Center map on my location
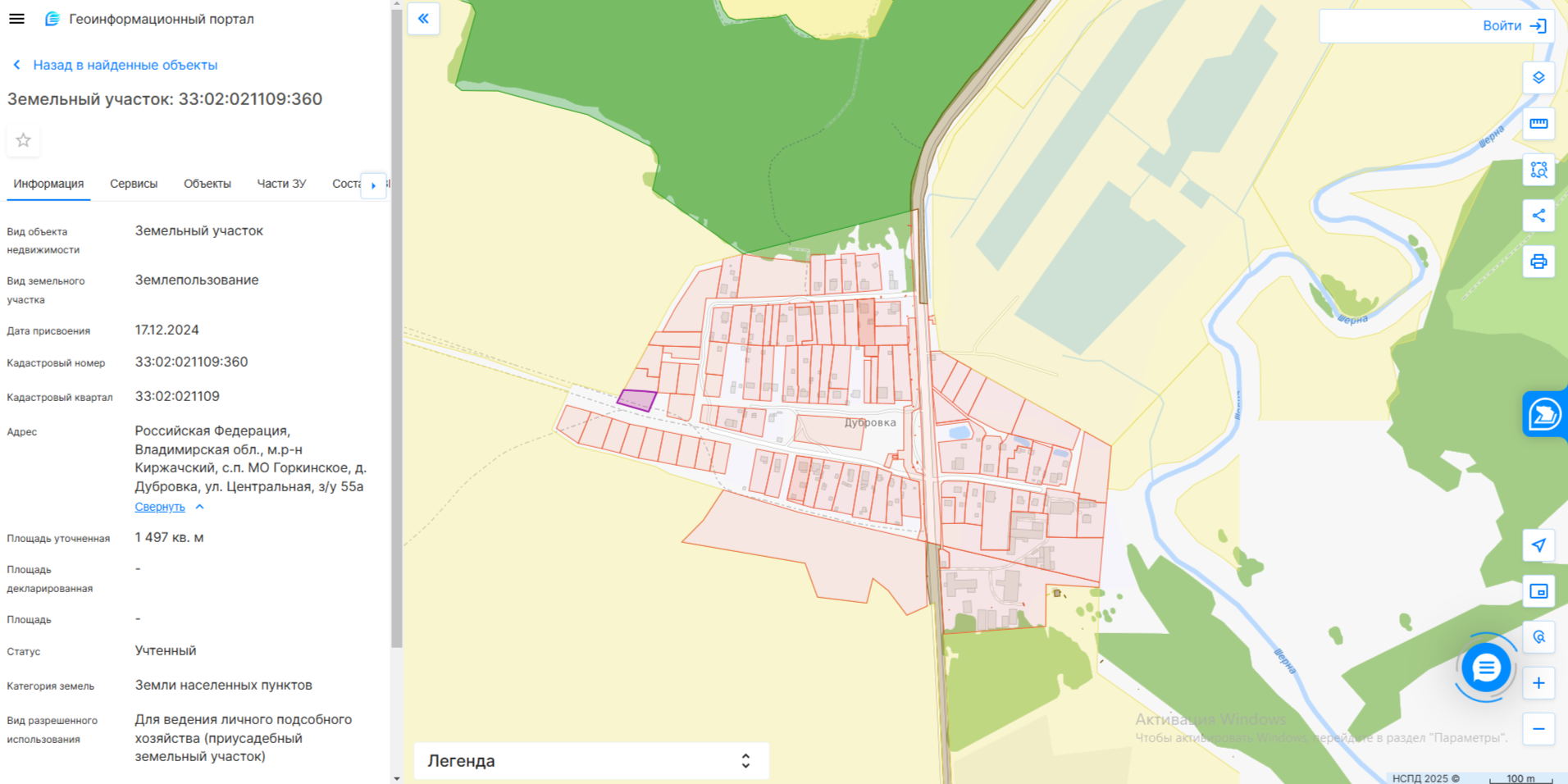Viewport: 1568px width, 784px height. 1538,545
